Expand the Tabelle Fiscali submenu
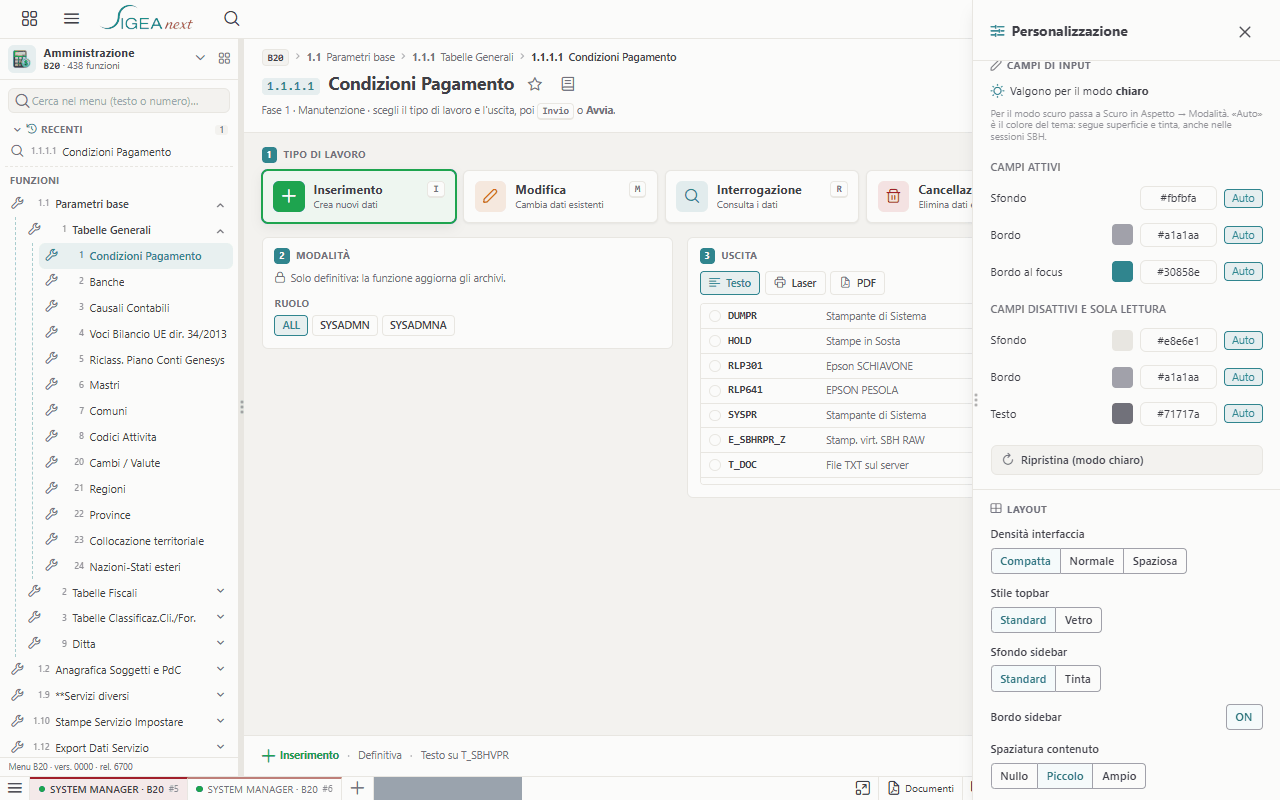 tap(220, 592)
